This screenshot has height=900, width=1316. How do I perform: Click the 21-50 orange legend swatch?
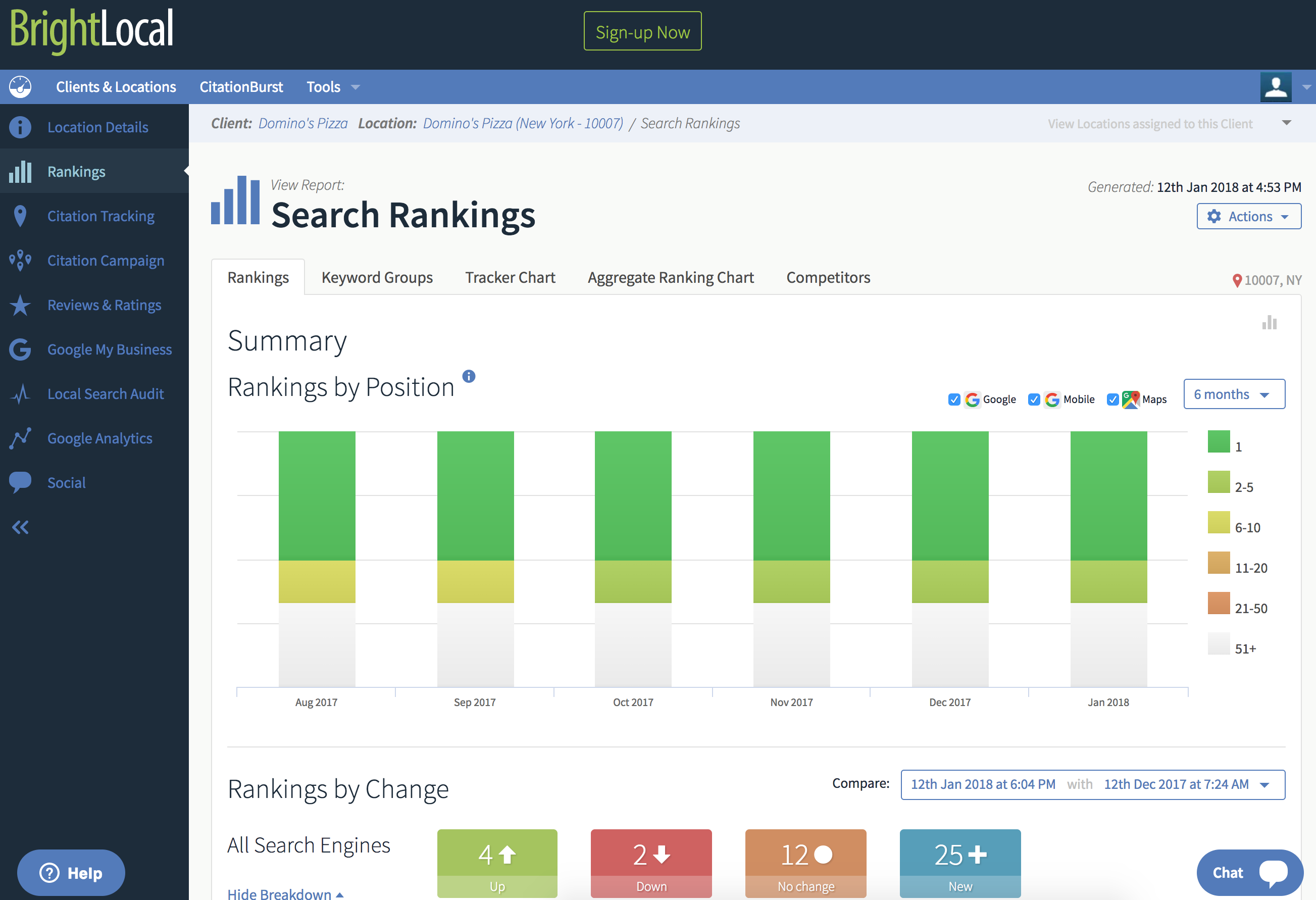pyautogui.click(x=1219, y=603)
